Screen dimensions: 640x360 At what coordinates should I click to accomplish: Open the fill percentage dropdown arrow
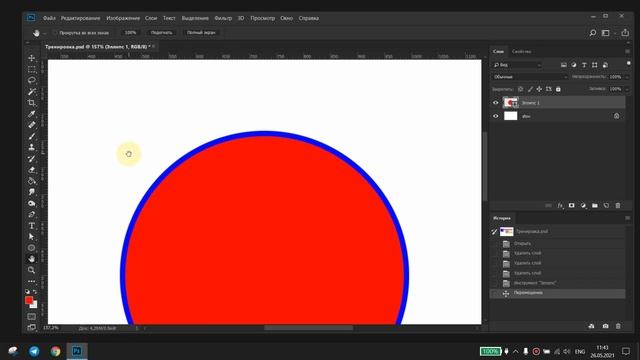pos(627,89)
